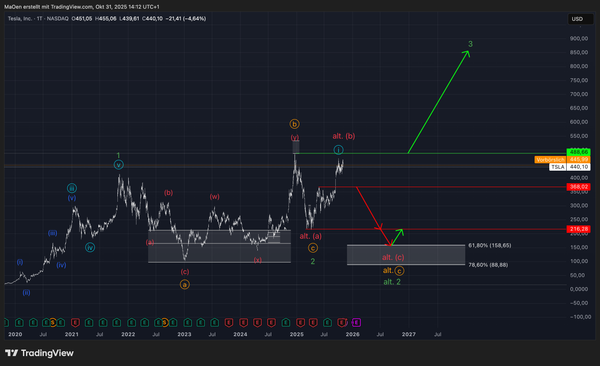Open the green earnings marker above the 2020 label
The height and width of the screenshot is (366, 600).
19,323
